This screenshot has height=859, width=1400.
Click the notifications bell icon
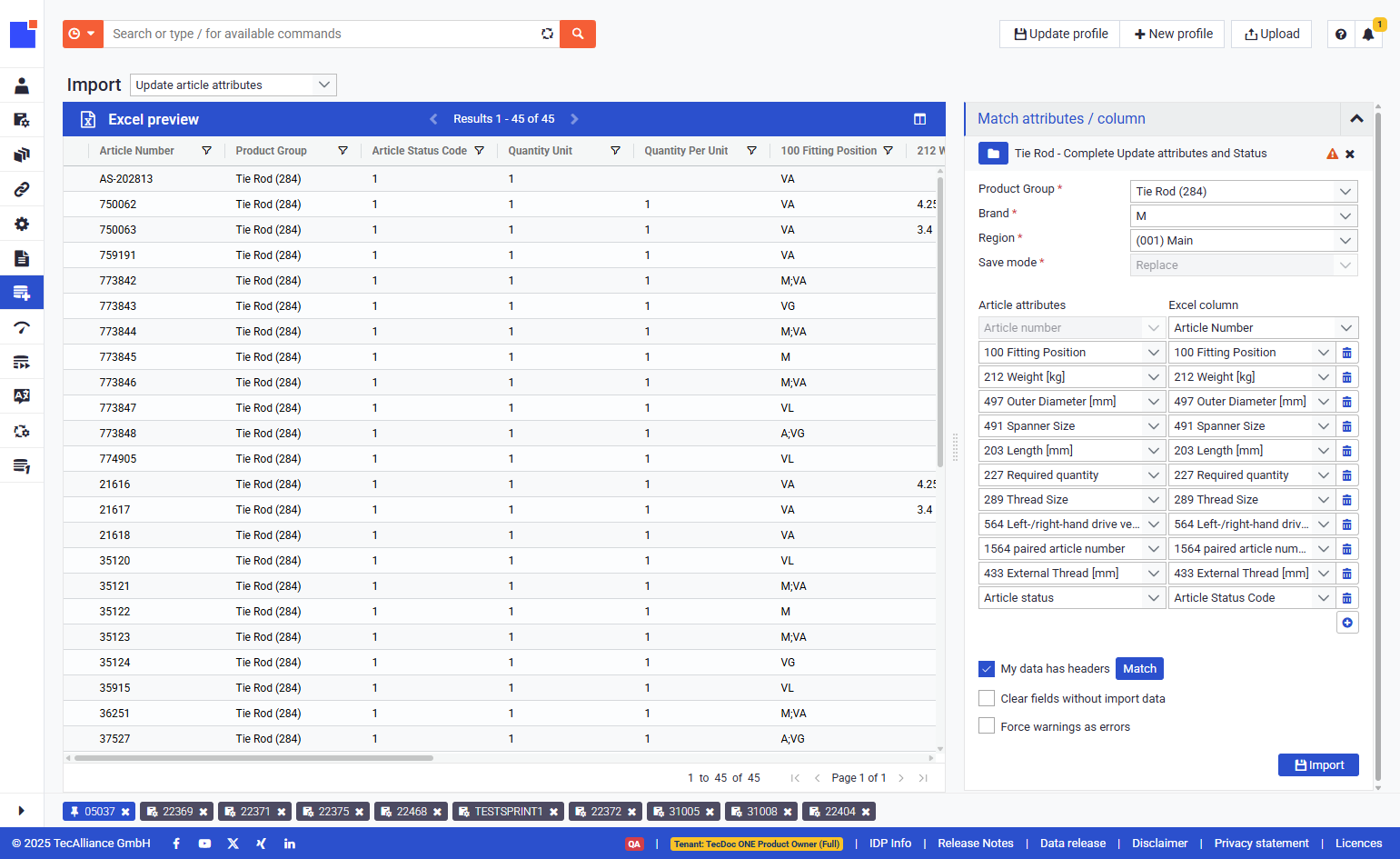[x=1367, y=34]
